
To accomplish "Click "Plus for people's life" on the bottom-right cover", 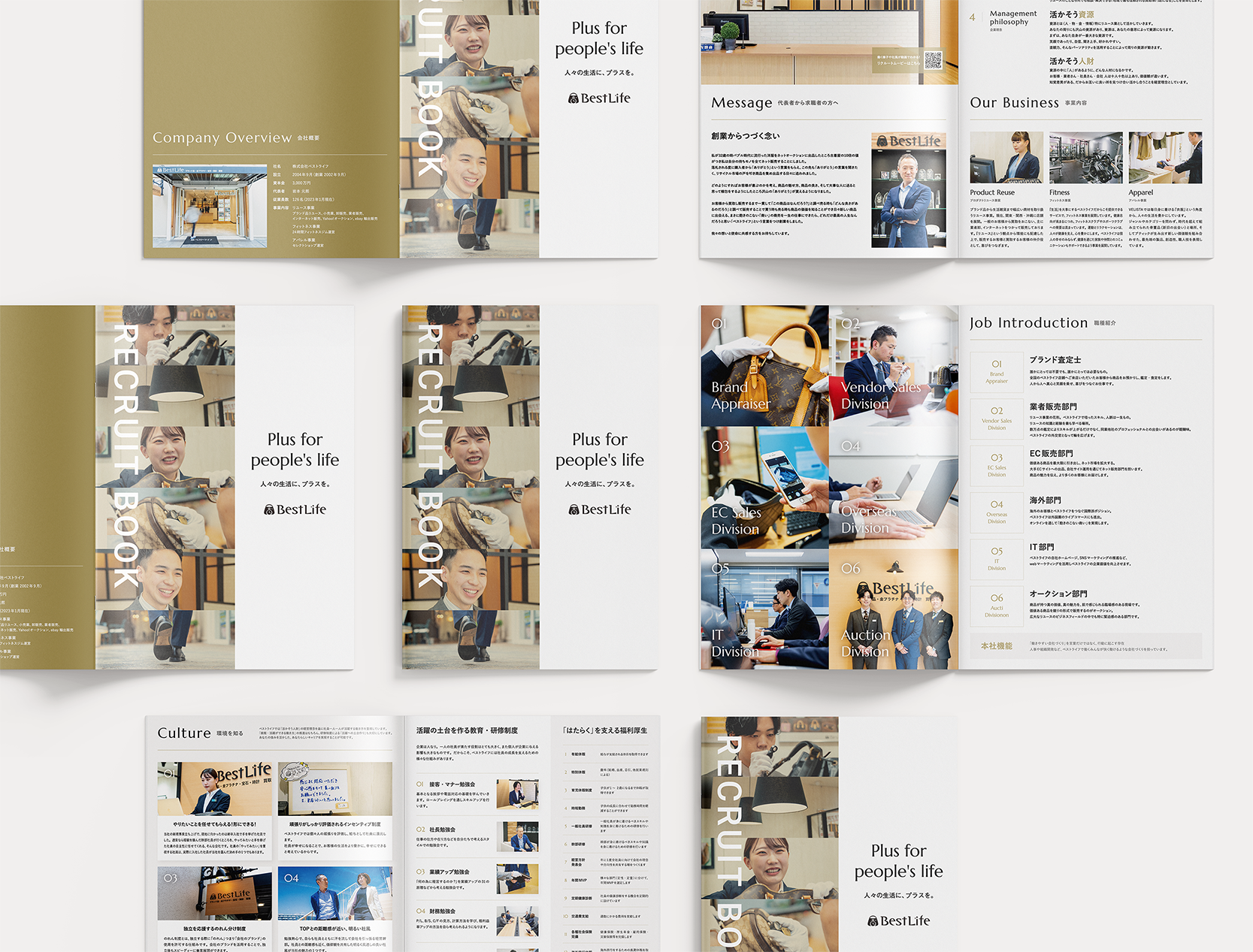I will coord(899,861).
